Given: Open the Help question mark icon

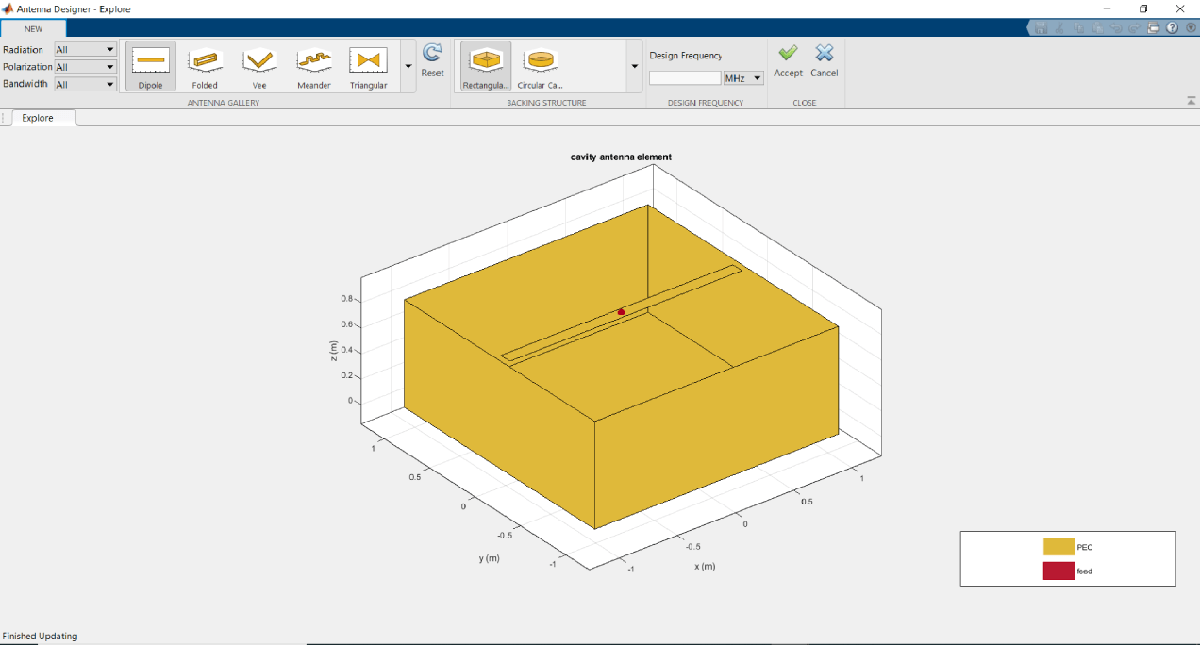Looking at the screenshot, I should 1172,29.
